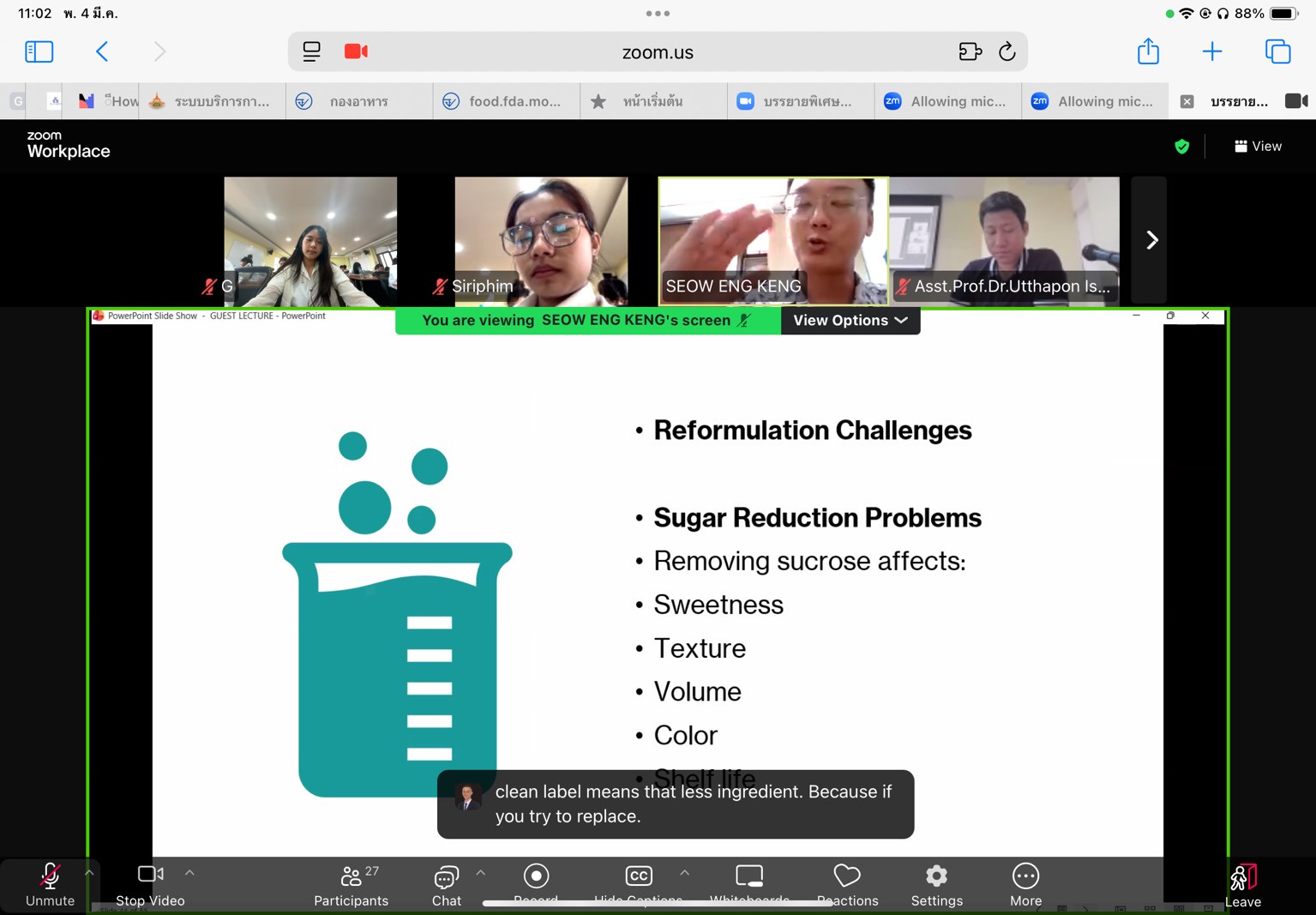This screenshot has width=1316, height=915.
Task: Expand audio options arrow beside Unmute
Action: coord(89,873)
